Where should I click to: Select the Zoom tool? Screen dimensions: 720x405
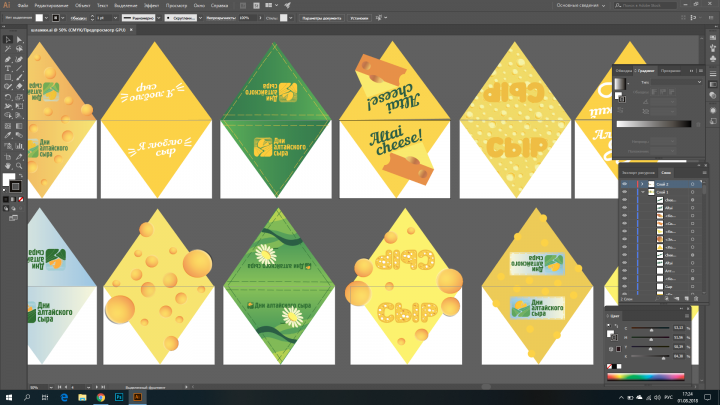(x=19, y=166)
